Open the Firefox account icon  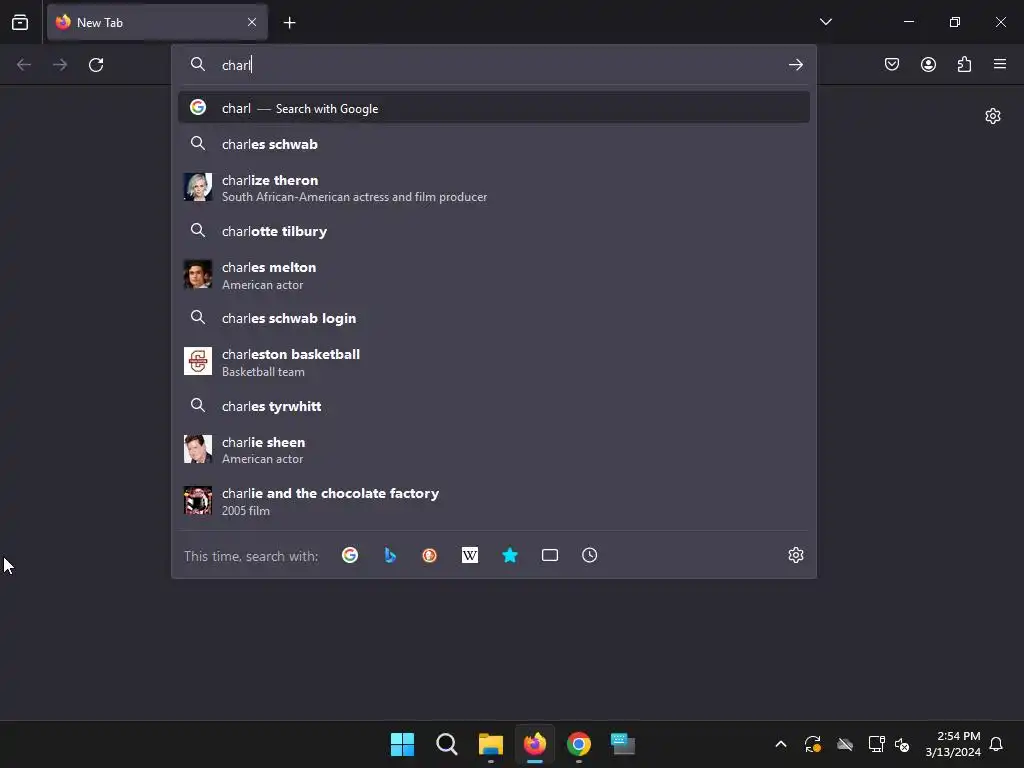[x=928, y=64]
